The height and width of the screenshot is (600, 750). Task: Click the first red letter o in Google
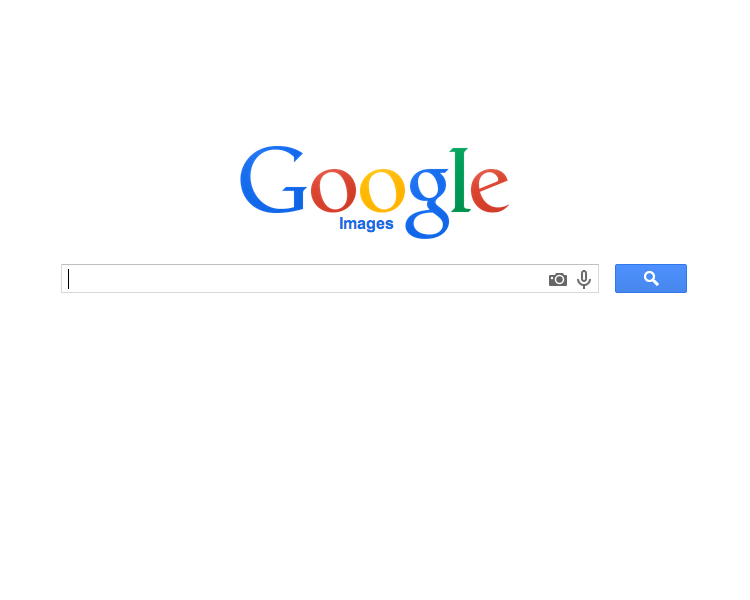coord(334,190)
